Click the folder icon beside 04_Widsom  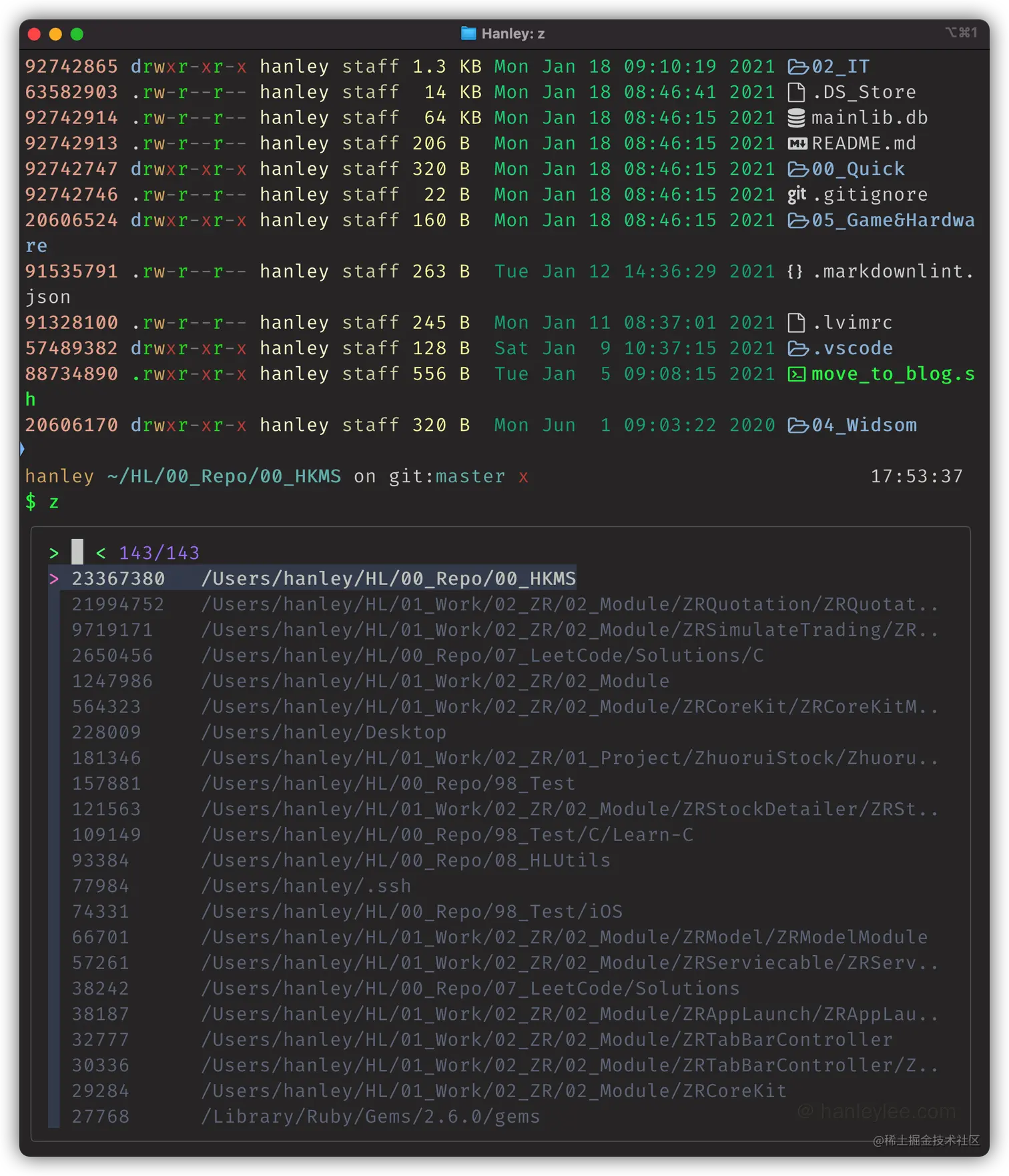coord(798,425)
